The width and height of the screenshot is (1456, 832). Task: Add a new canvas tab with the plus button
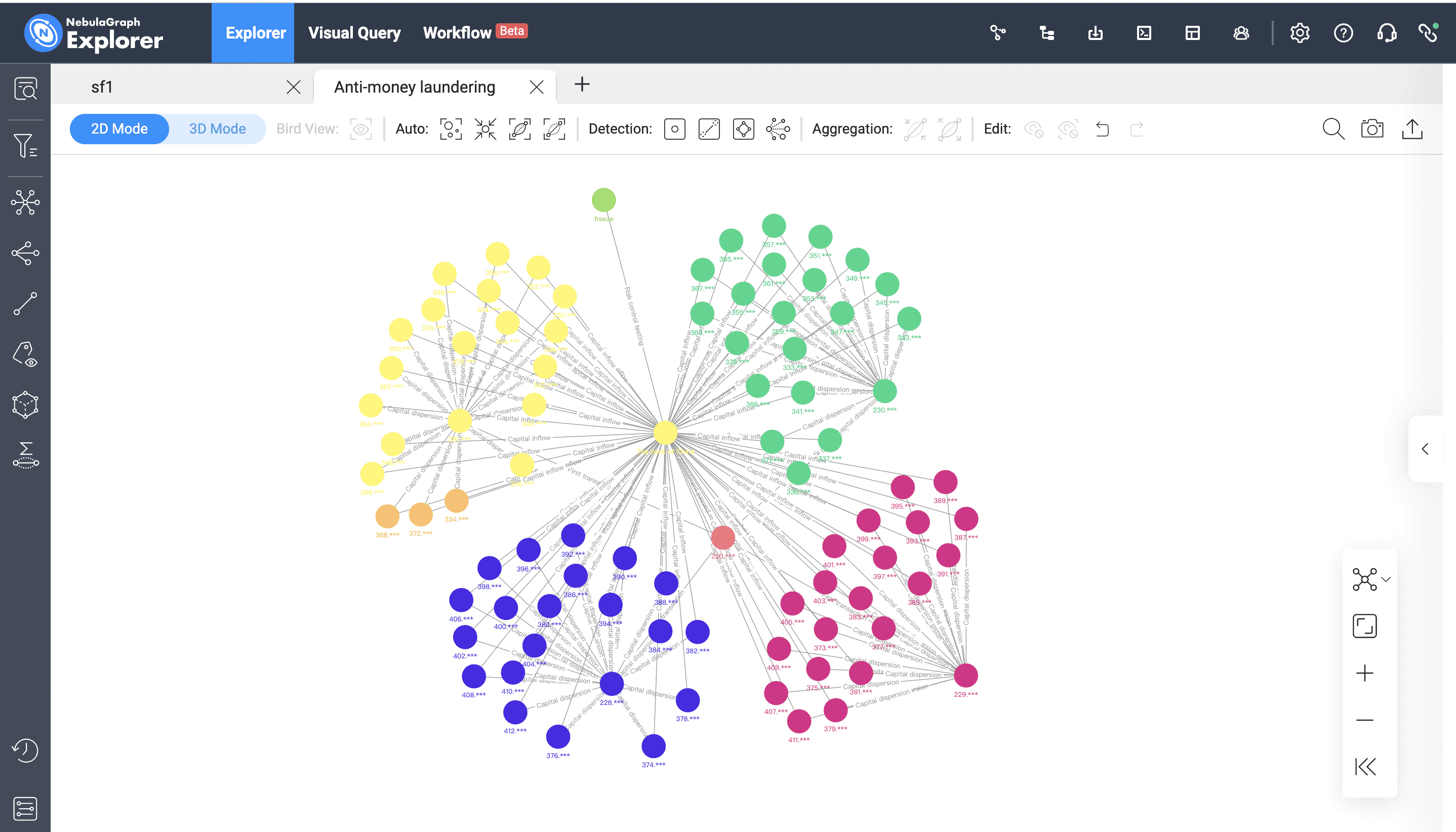click(582, 85)
